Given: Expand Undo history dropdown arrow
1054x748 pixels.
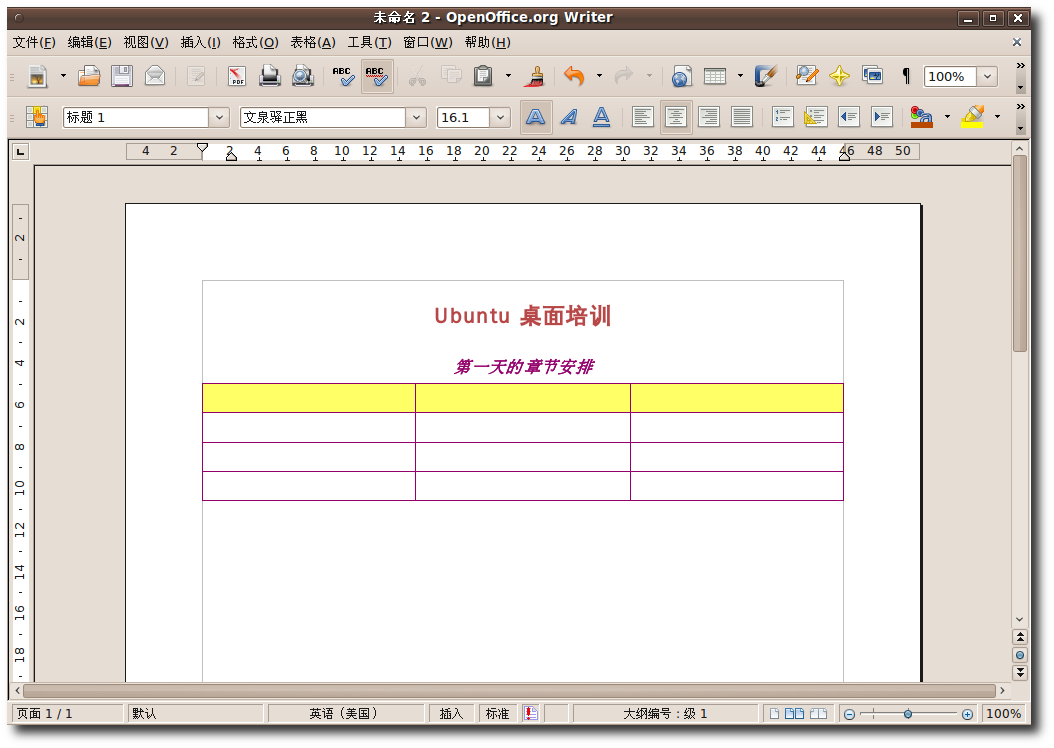Looking at the screenshot, I should pos(599,77).
